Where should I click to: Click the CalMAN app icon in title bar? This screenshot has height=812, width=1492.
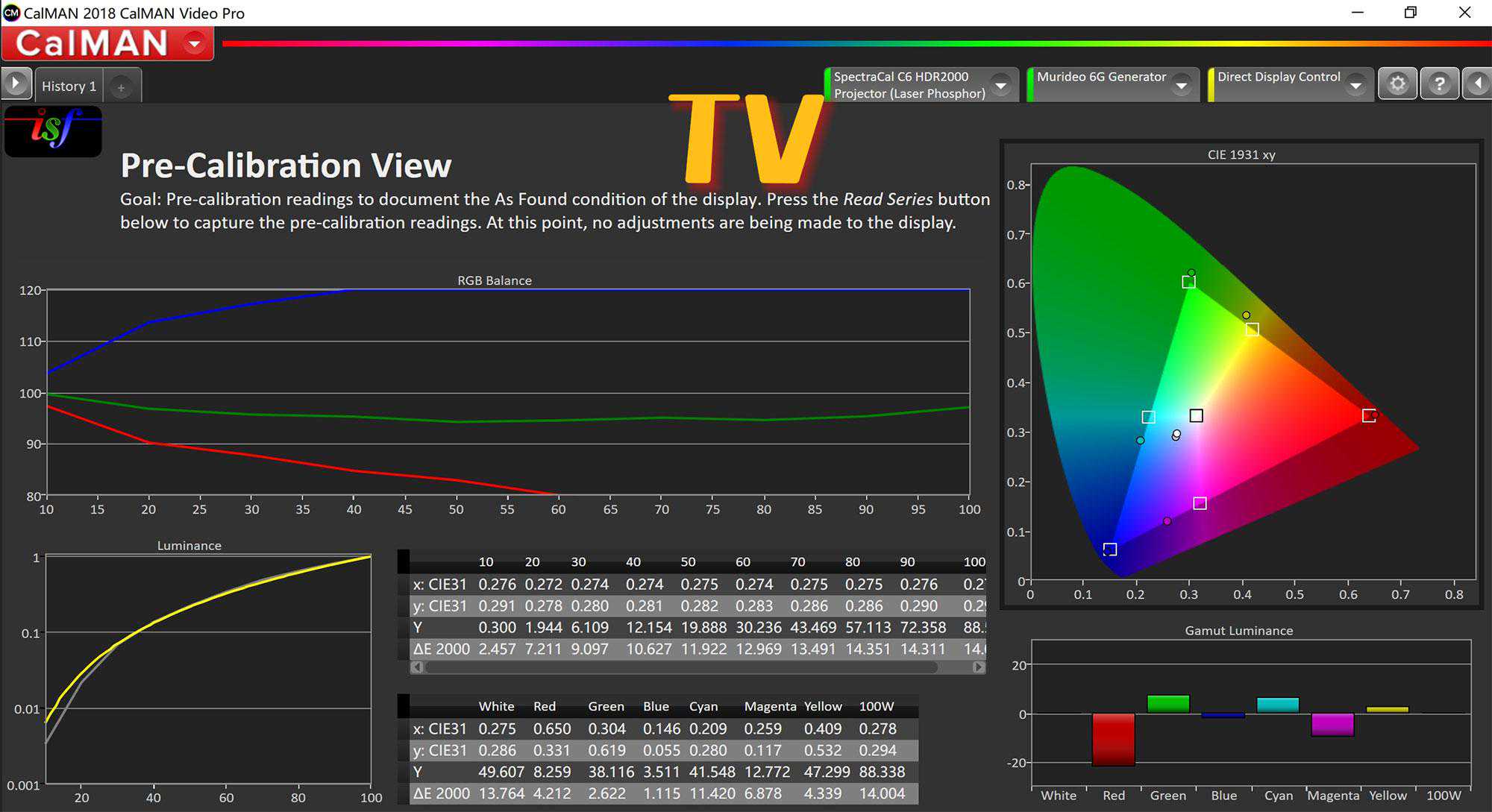(x=11, y=13)
